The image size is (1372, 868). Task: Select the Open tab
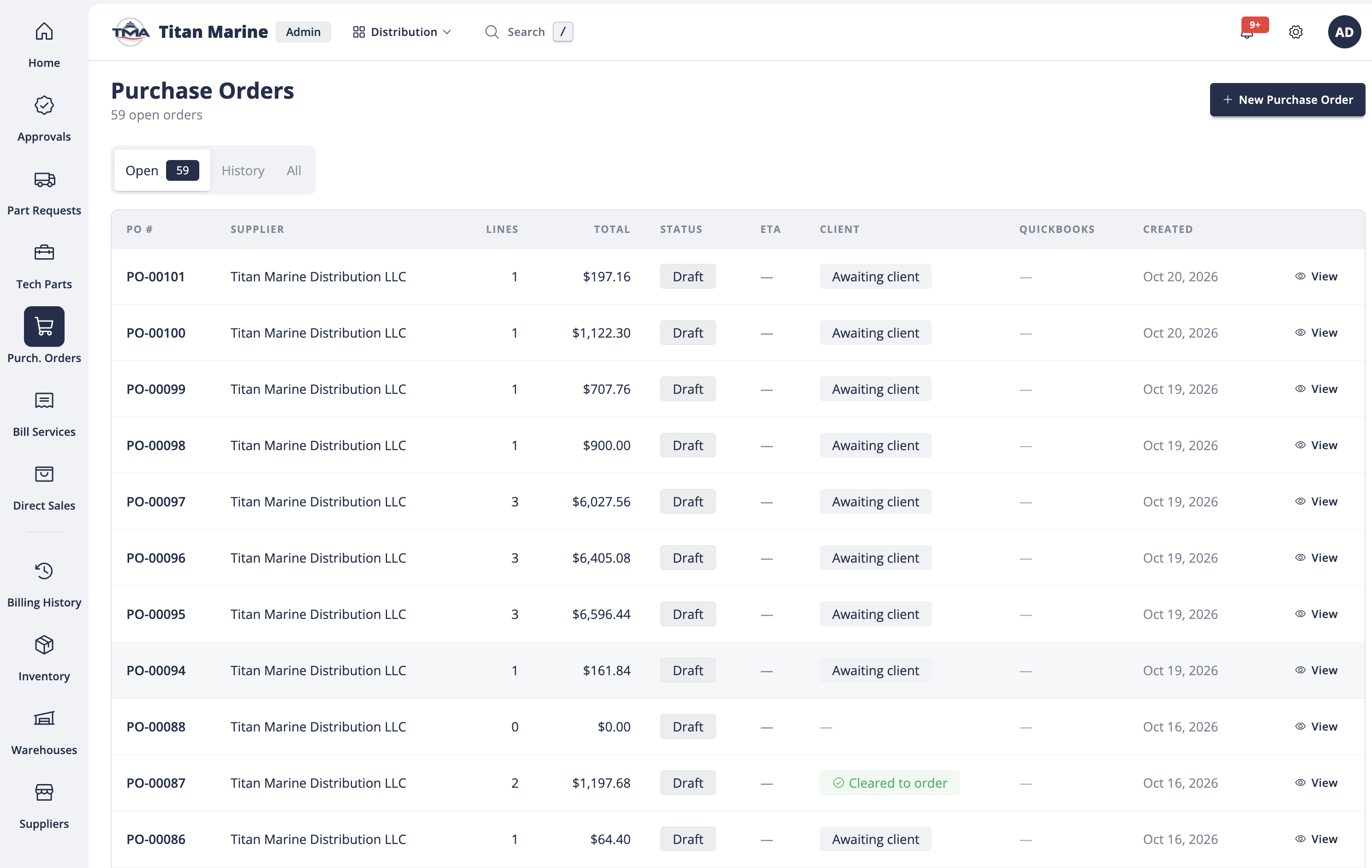point(162,170)
